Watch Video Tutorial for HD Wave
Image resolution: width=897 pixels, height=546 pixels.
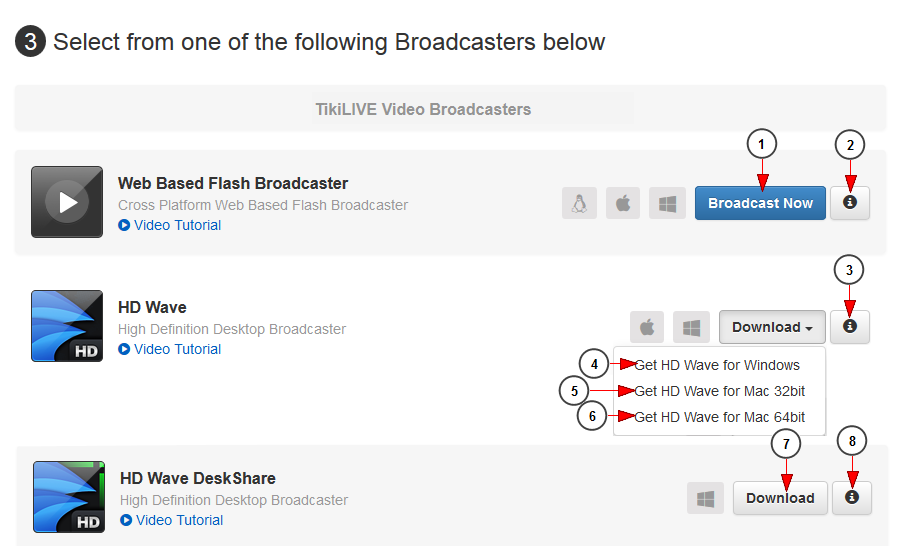pyautogui.click(x=170, y=349)
